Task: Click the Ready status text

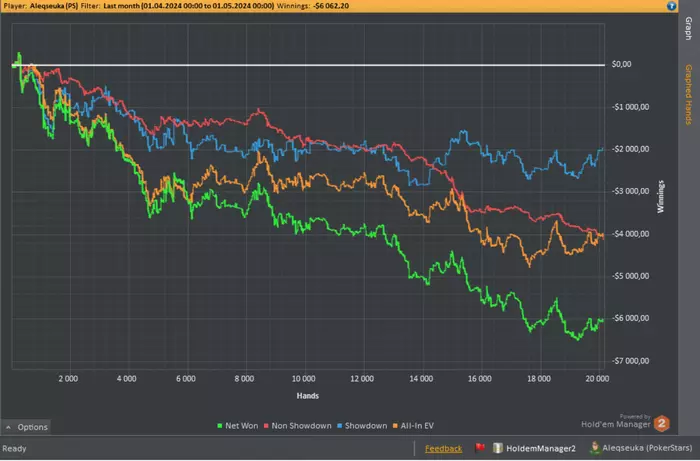Action: tap(14, 449)
